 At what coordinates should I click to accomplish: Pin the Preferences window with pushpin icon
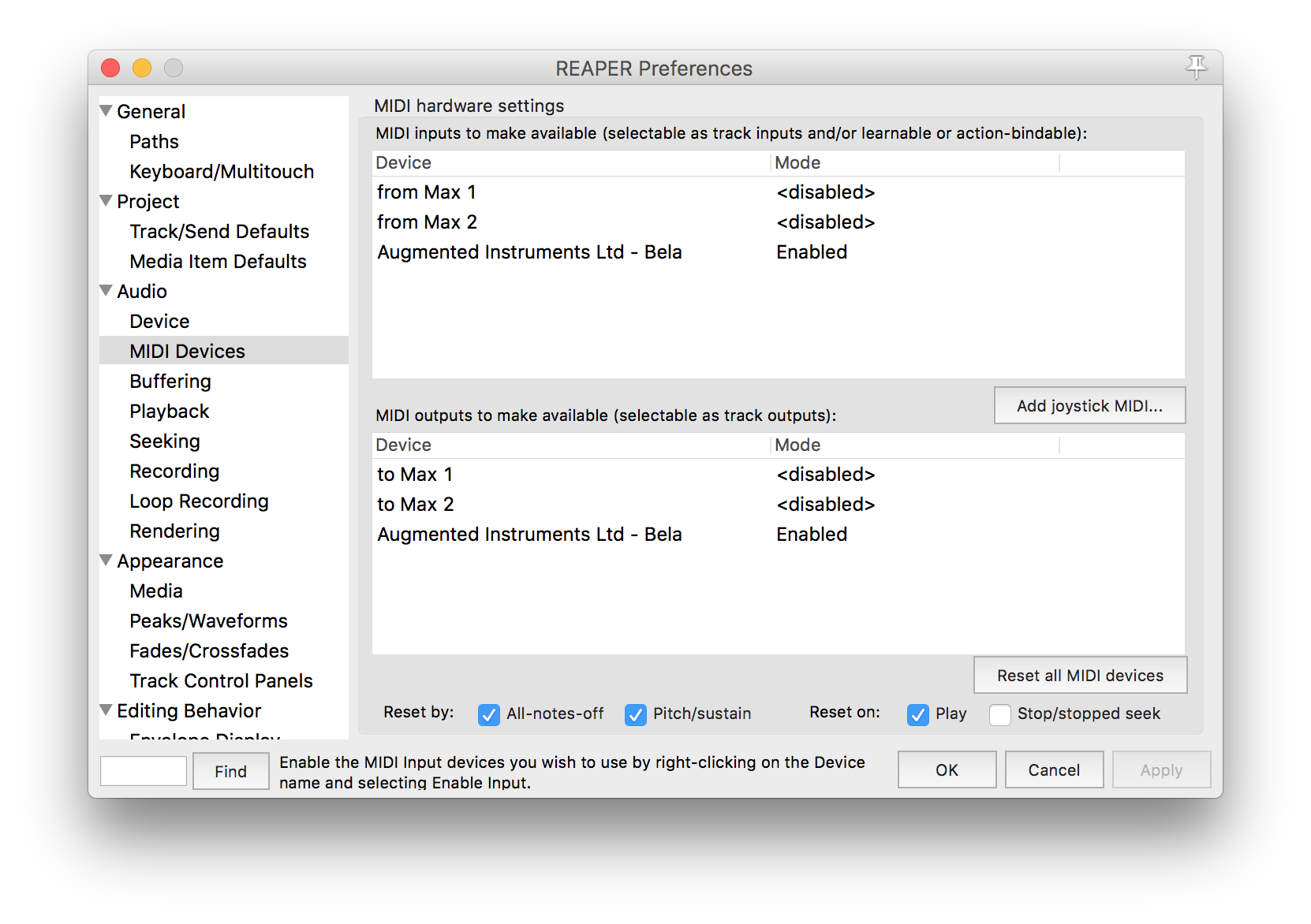coord(1196,68)
